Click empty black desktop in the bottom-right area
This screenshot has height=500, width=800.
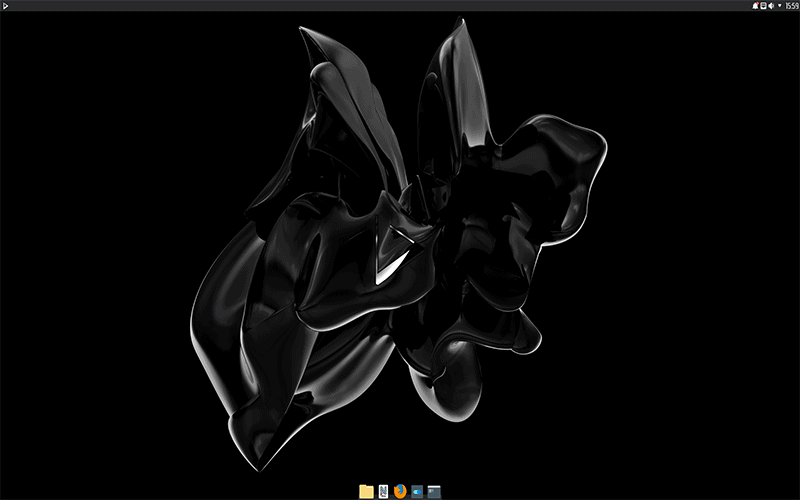700,420
